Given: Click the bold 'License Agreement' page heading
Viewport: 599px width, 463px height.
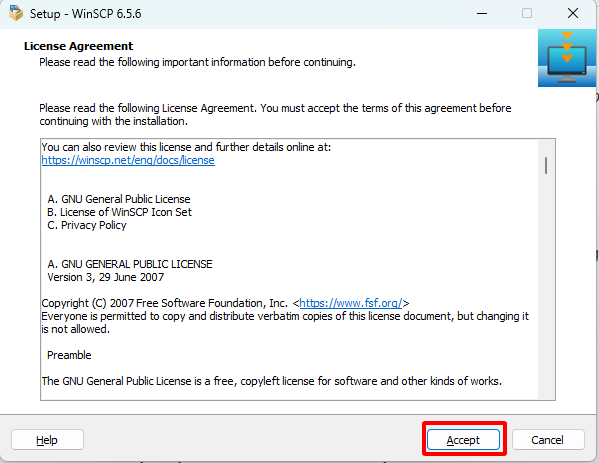Looking at the screenshot, I should tap(78, 46).
